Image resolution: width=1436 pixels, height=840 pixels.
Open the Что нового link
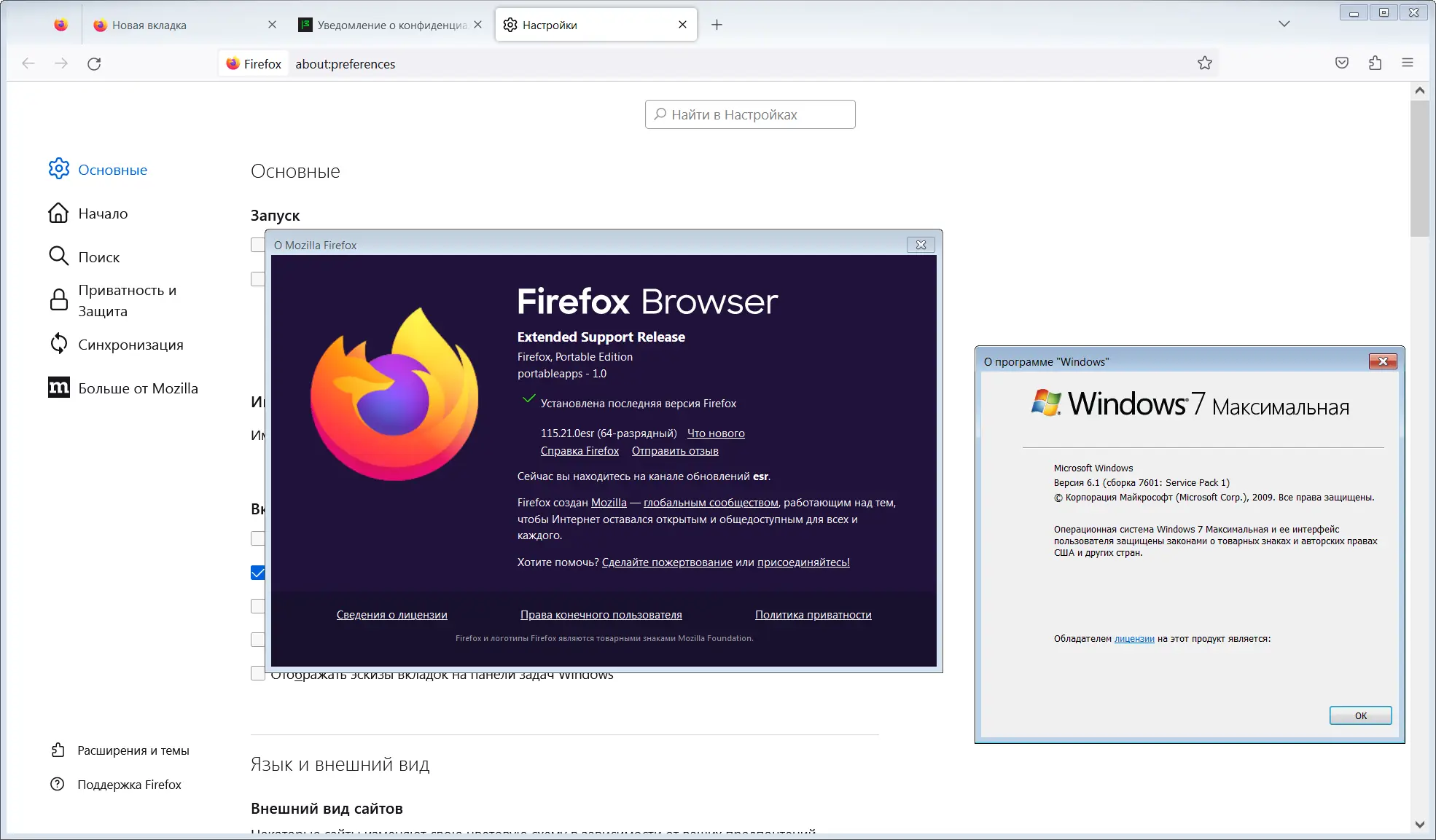(x=716, y=433)
